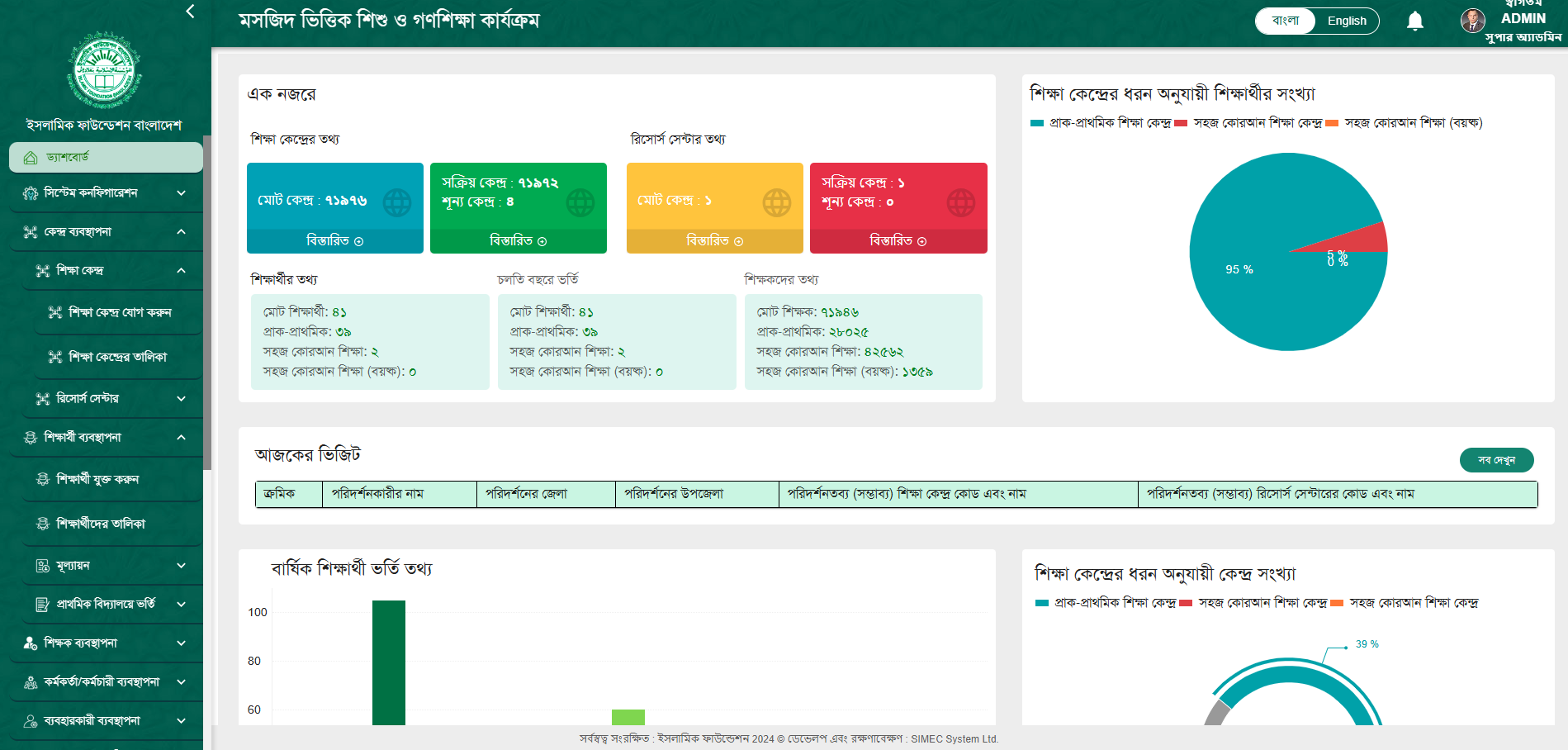Click বিস্তারিত on red resource card
This screenshot has width=1568, height=750.
click(898, 241)
